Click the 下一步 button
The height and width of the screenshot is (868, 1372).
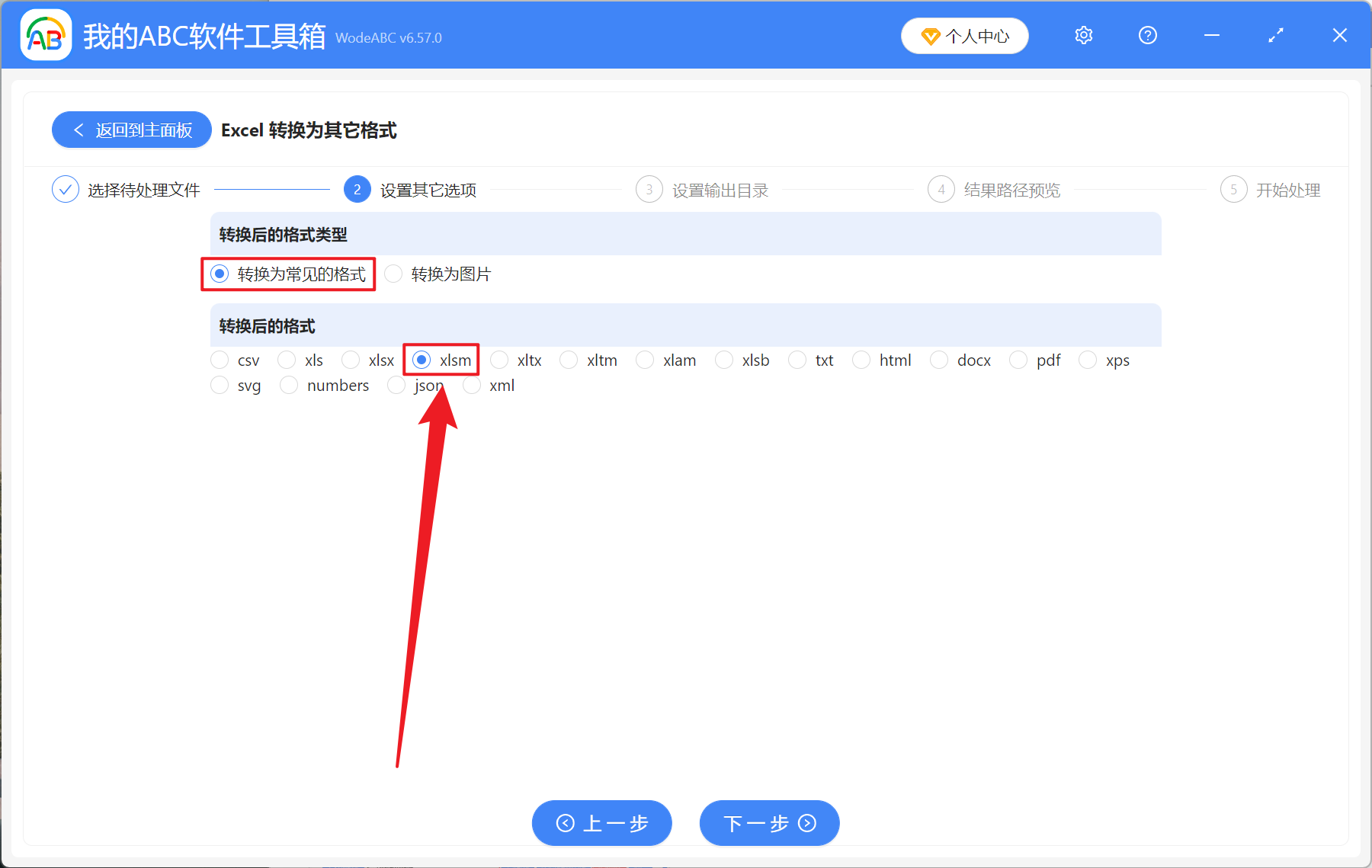point(768,823)
